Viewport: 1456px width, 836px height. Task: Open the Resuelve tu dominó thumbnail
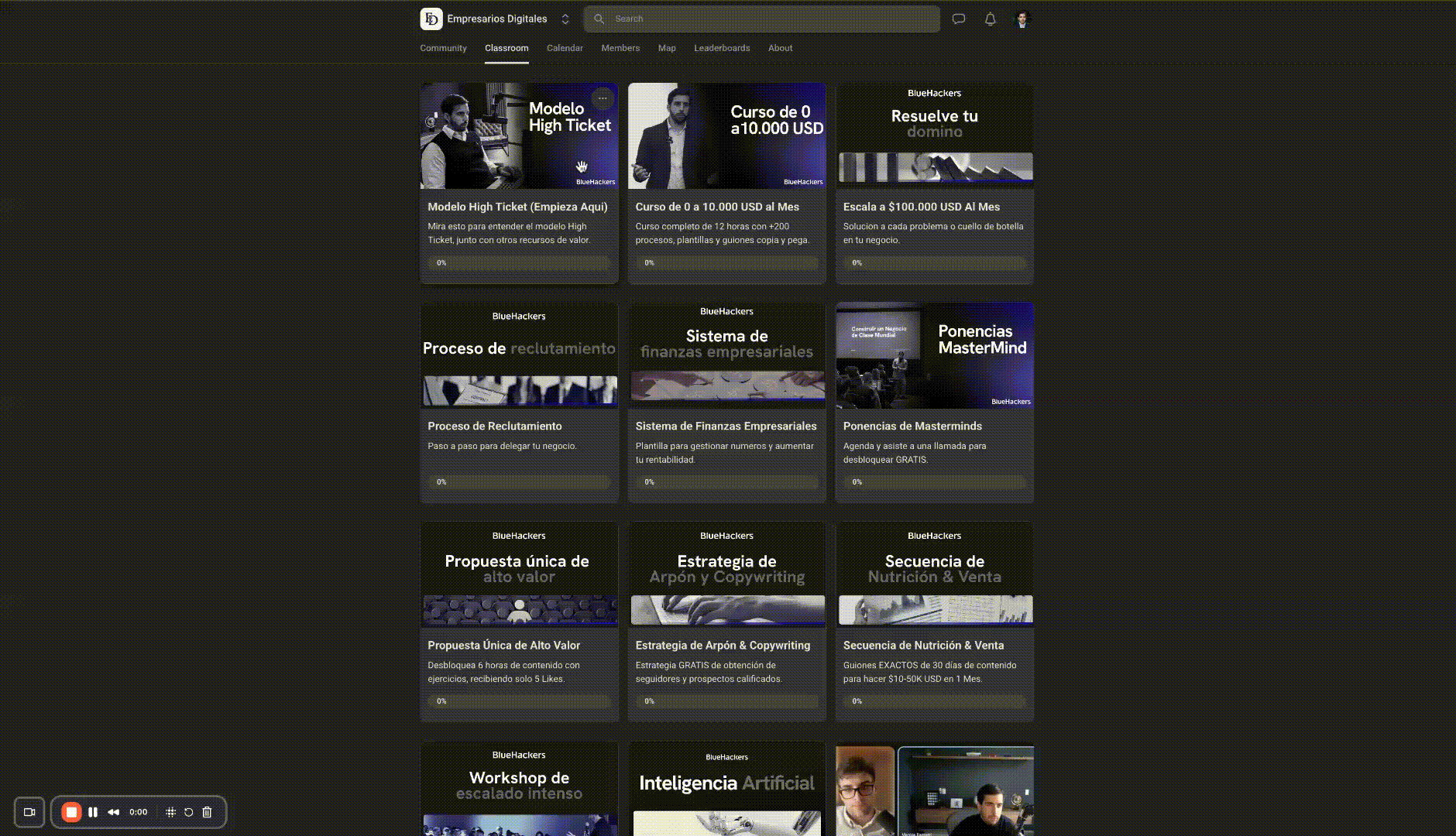click(x=934, y=135)
